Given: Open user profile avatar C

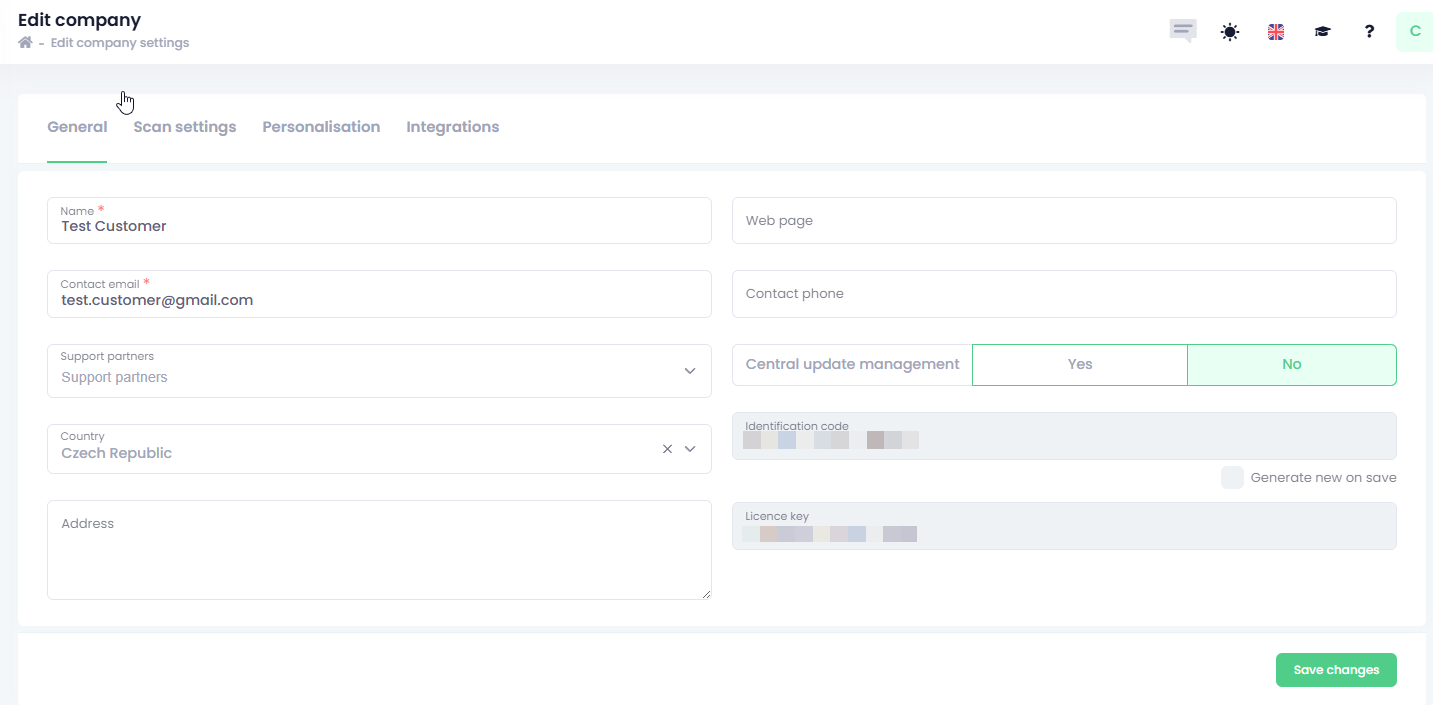Looking at the screenshot, I should (1414, 32).
